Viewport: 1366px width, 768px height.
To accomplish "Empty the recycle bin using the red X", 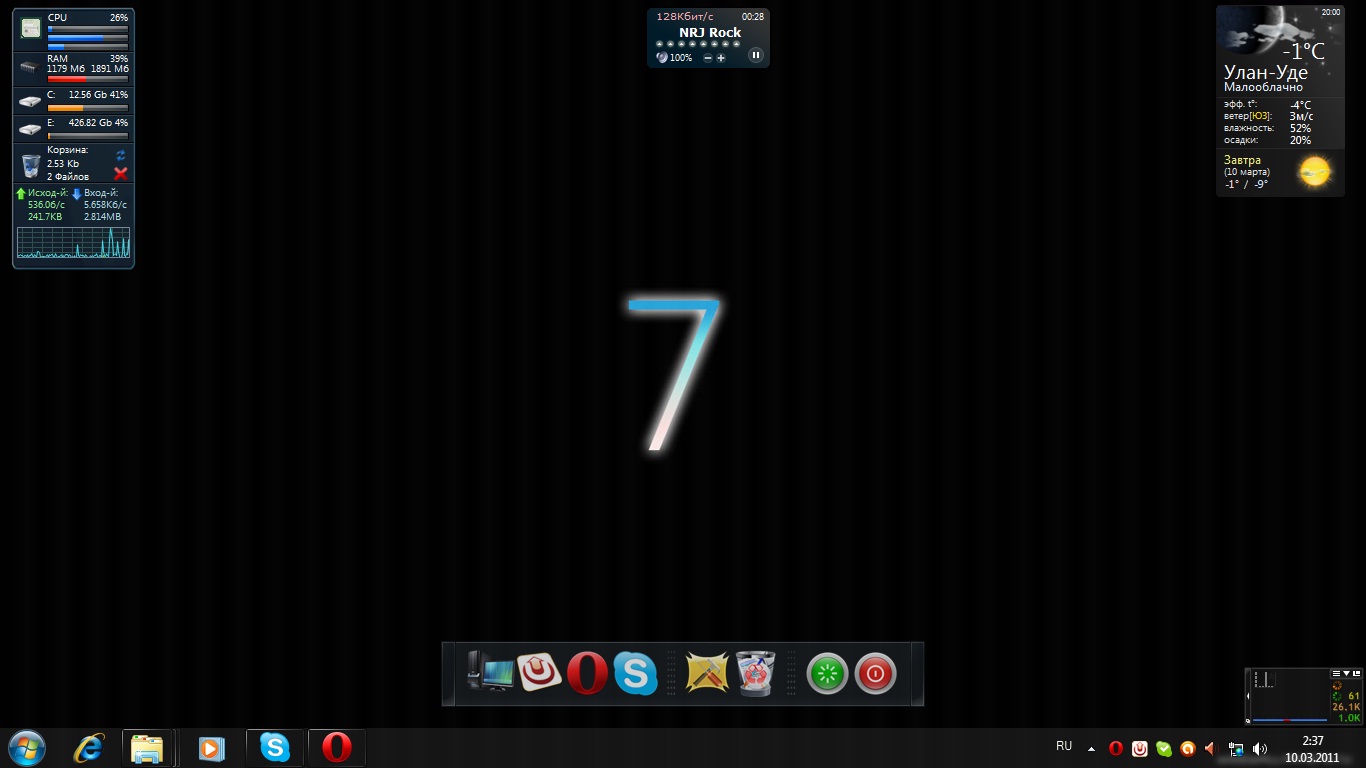I will (x=121, y=174).
